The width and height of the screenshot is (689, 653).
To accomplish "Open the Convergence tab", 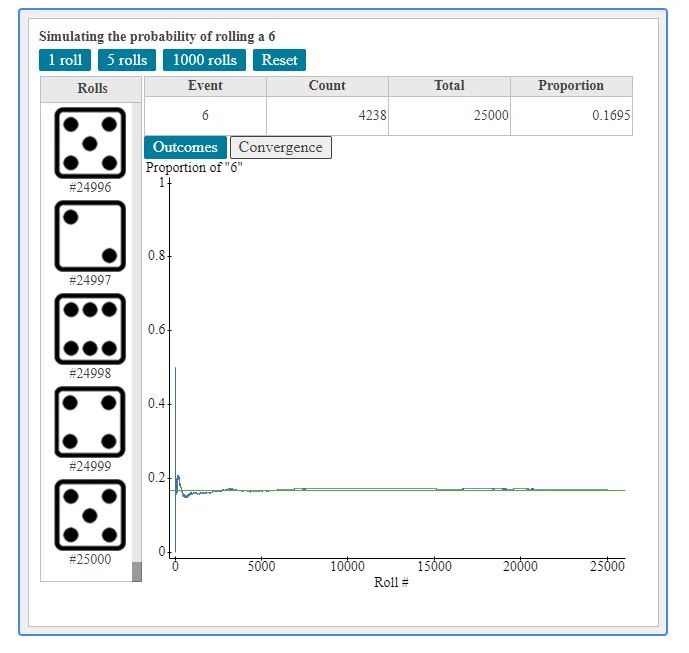I will [x=280, y=147].
